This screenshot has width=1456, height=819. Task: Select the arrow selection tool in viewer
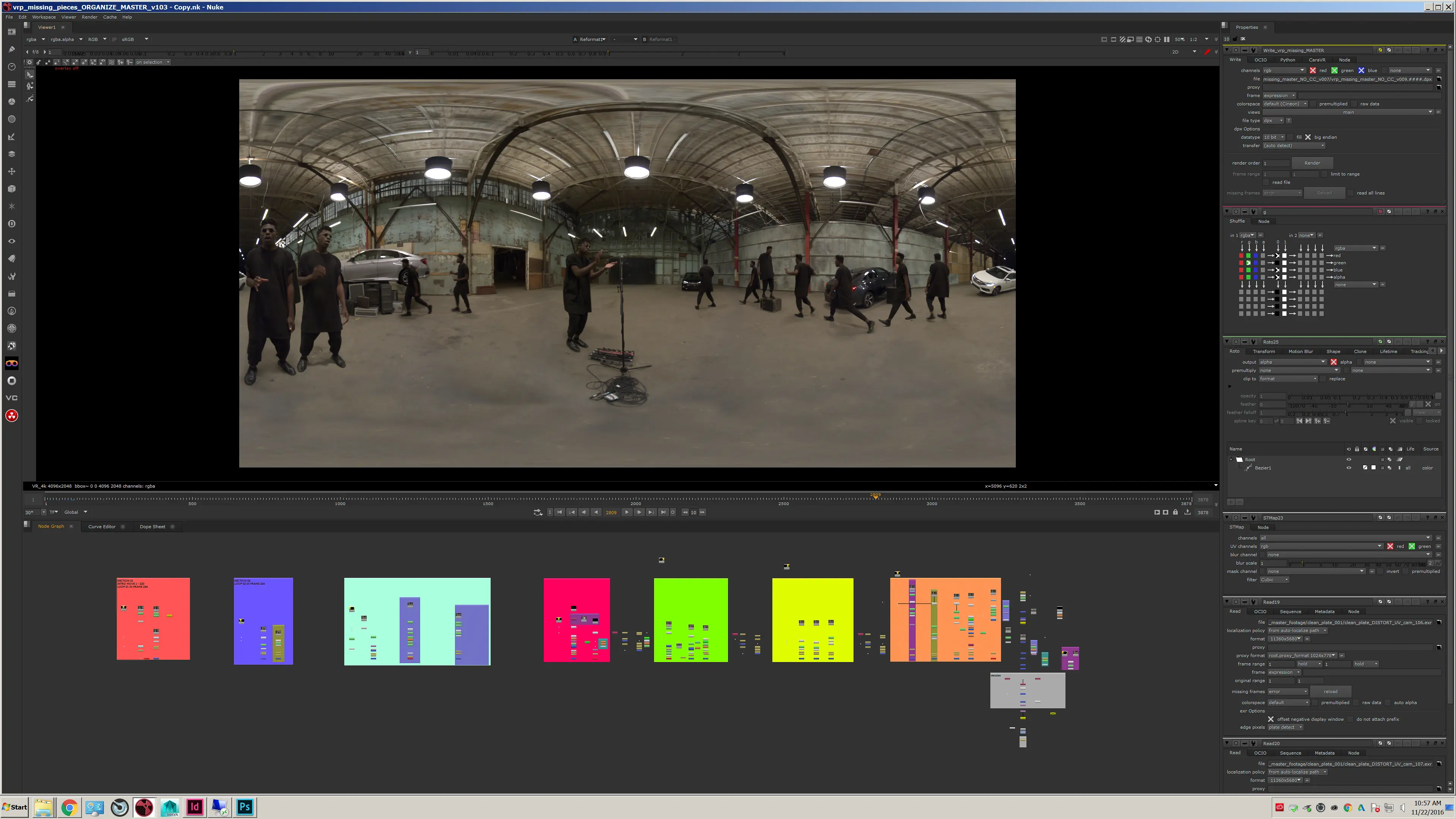coord(30,75)
